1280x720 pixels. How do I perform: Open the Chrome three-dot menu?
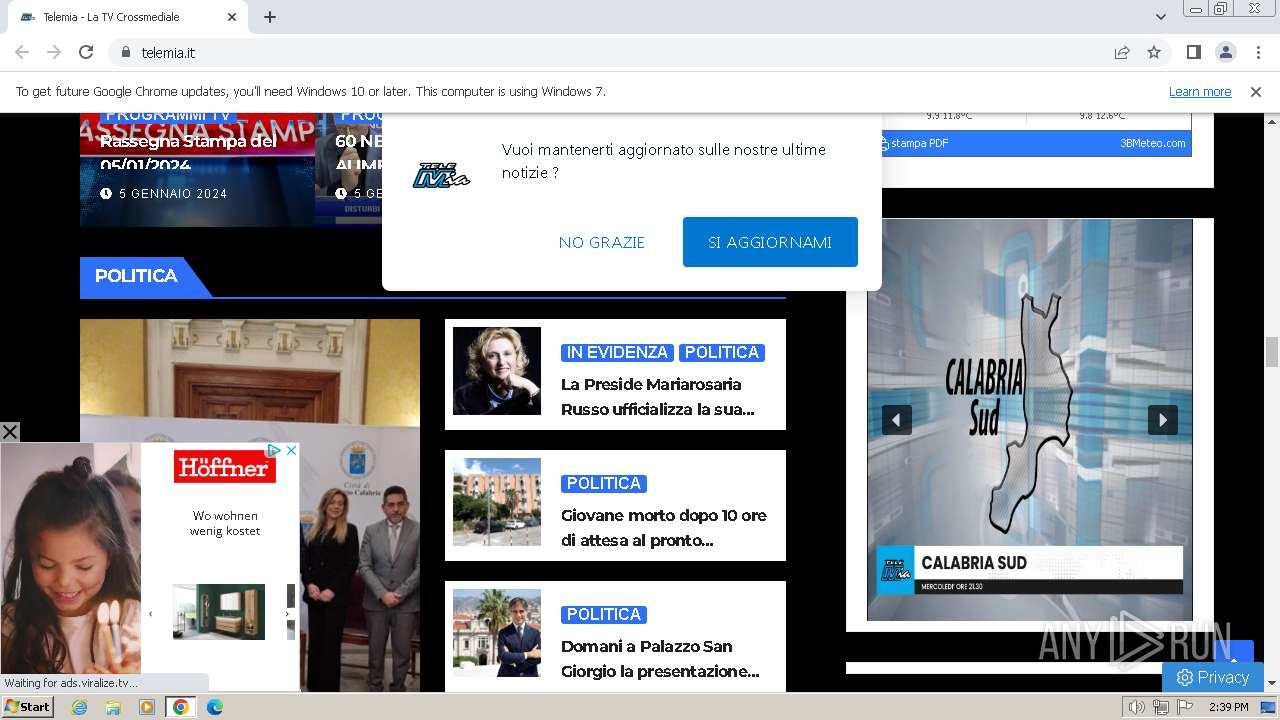click(1257, 52)
